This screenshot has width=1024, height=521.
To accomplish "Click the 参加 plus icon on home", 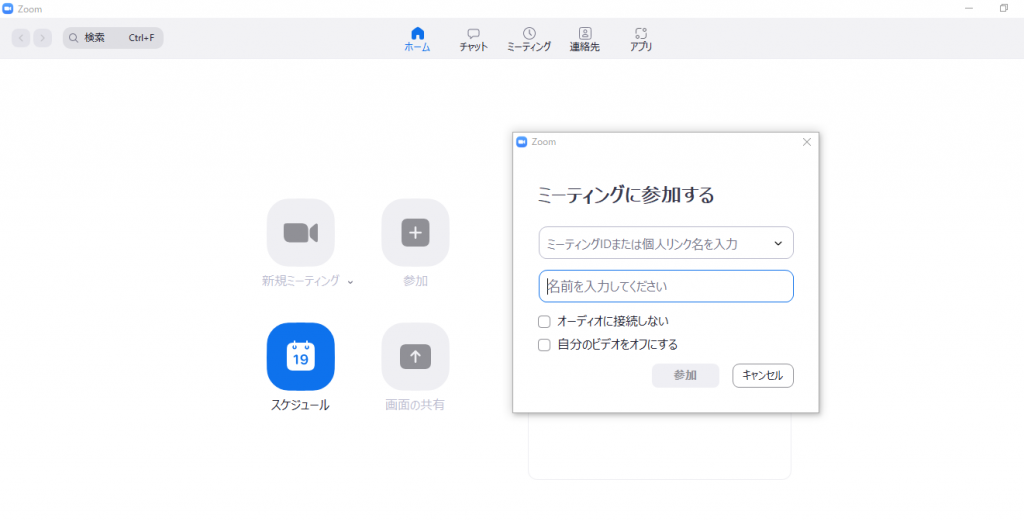I will point(415,232).
